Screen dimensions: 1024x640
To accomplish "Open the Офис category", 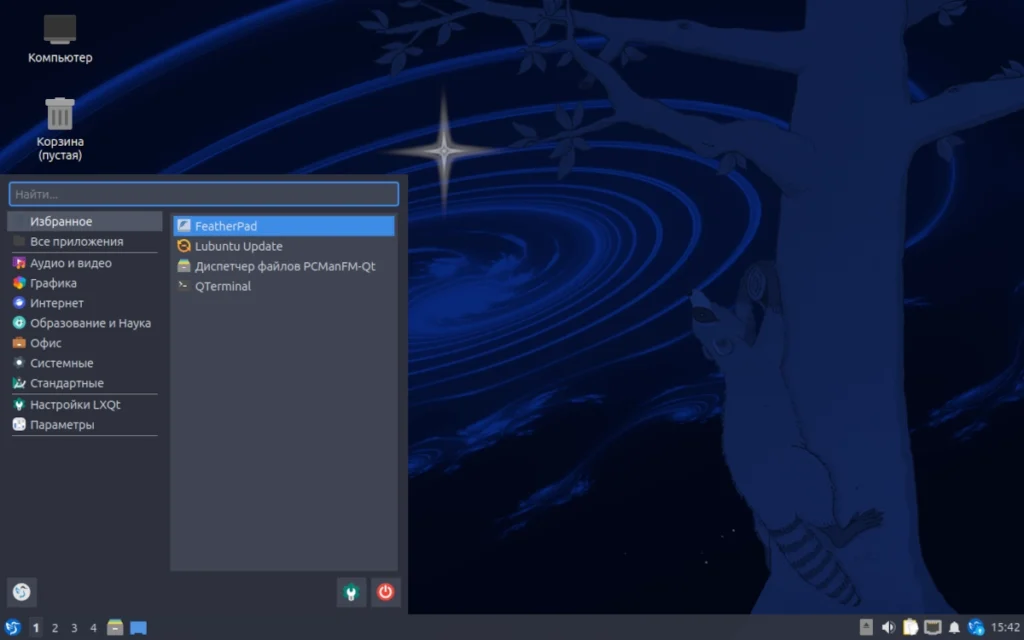I will click(85, 343).
